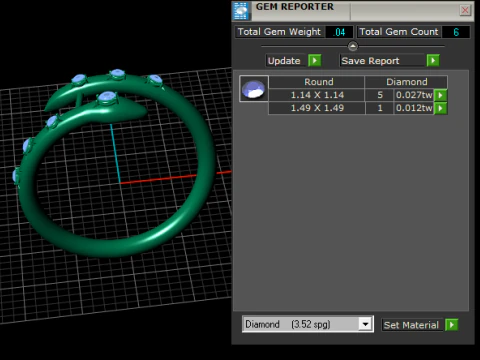
Task: Click the gem count 1 cell
Action: point(380,108)
